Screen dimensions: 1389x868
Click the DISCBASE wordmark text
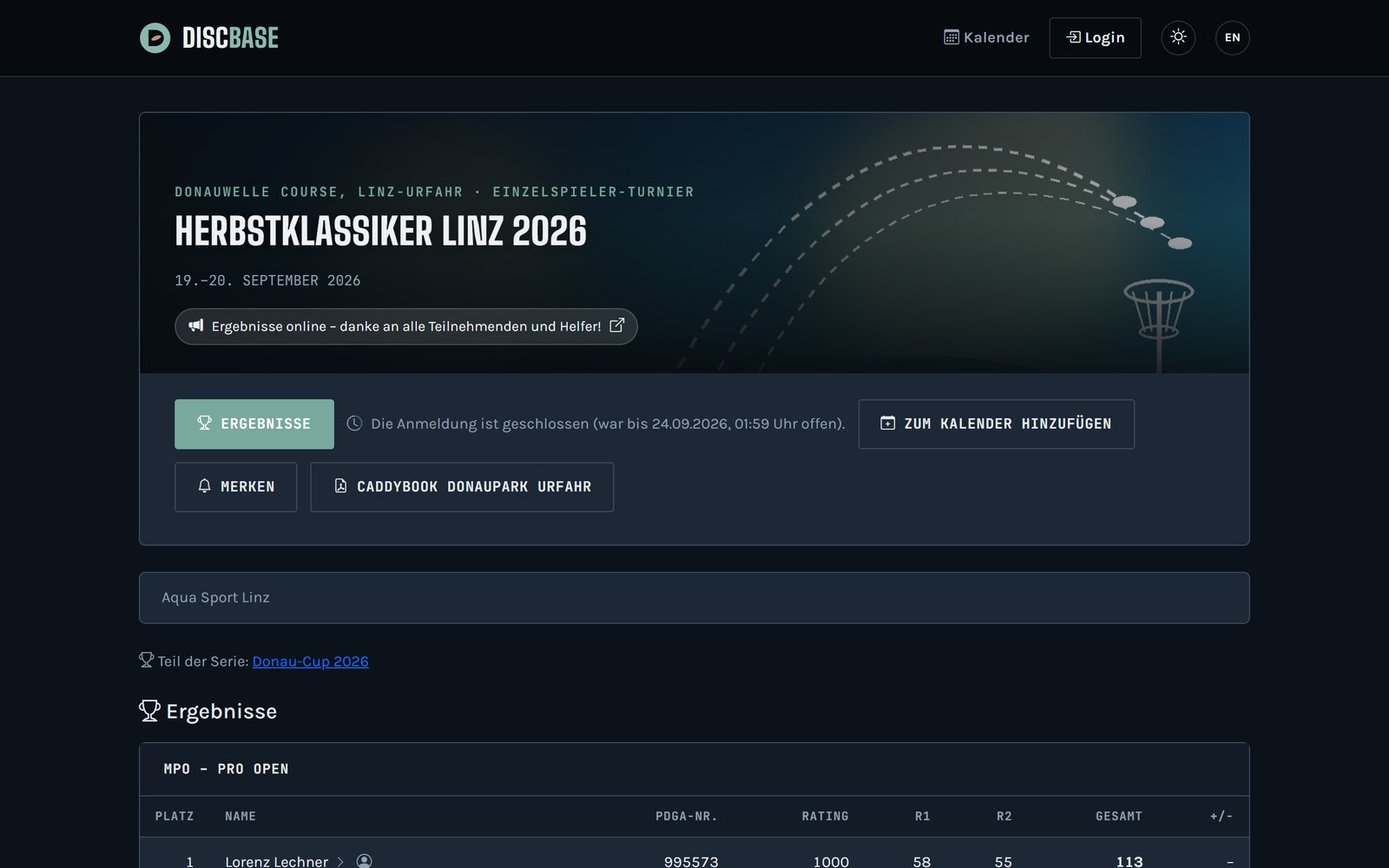coord(230,38)
